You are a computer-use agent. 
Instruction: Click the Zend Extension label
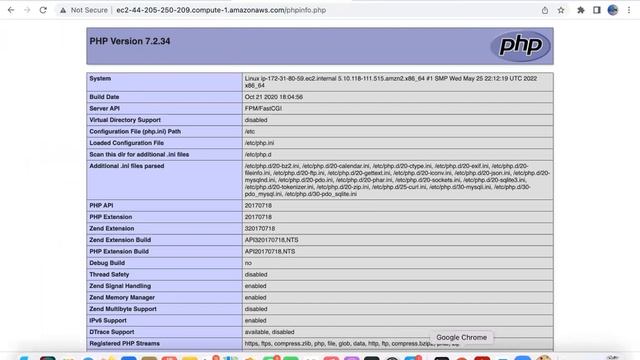(111, 228)
